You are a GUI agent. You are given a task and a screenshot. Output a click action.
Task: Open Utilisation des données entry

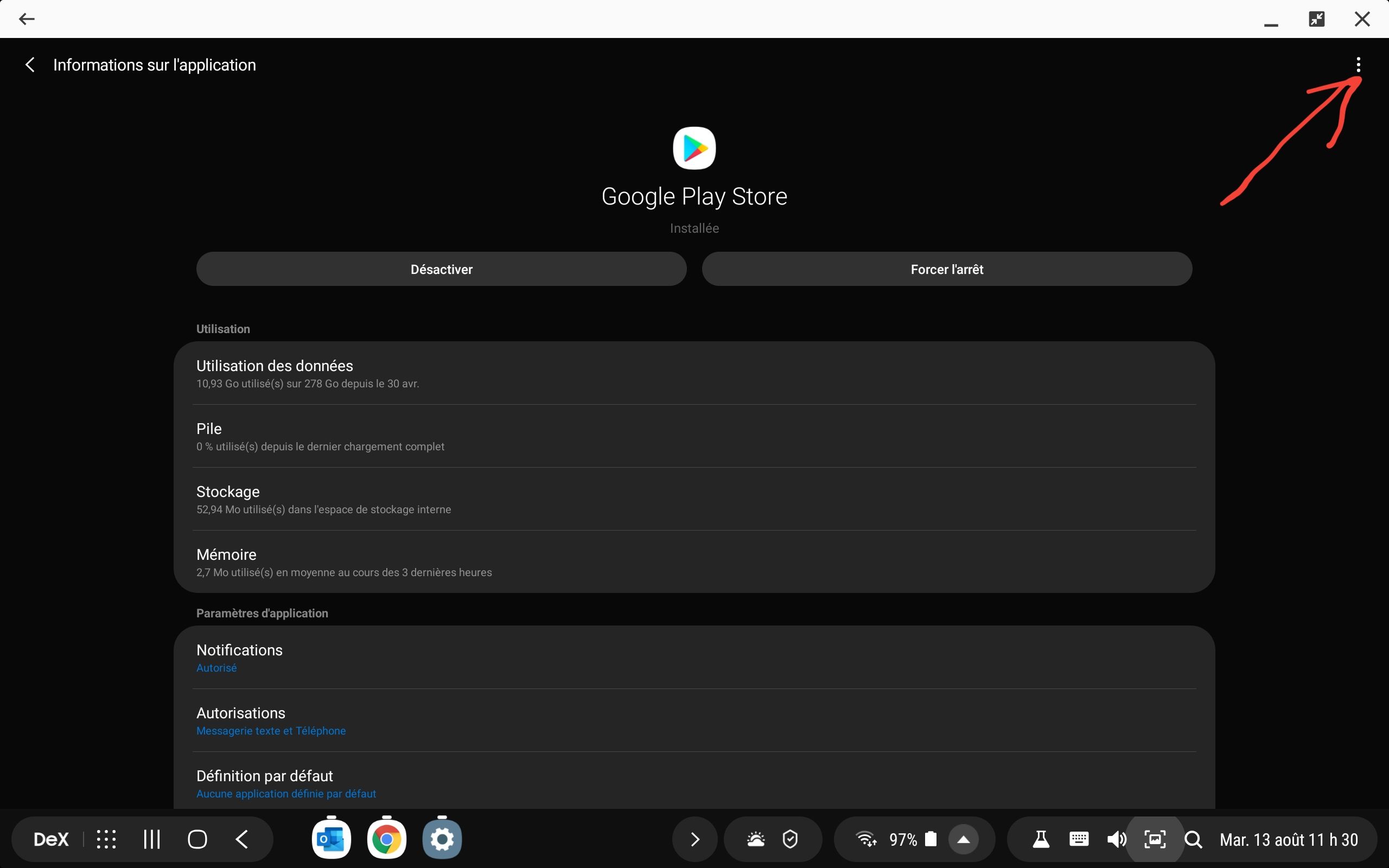click(694, 373)
